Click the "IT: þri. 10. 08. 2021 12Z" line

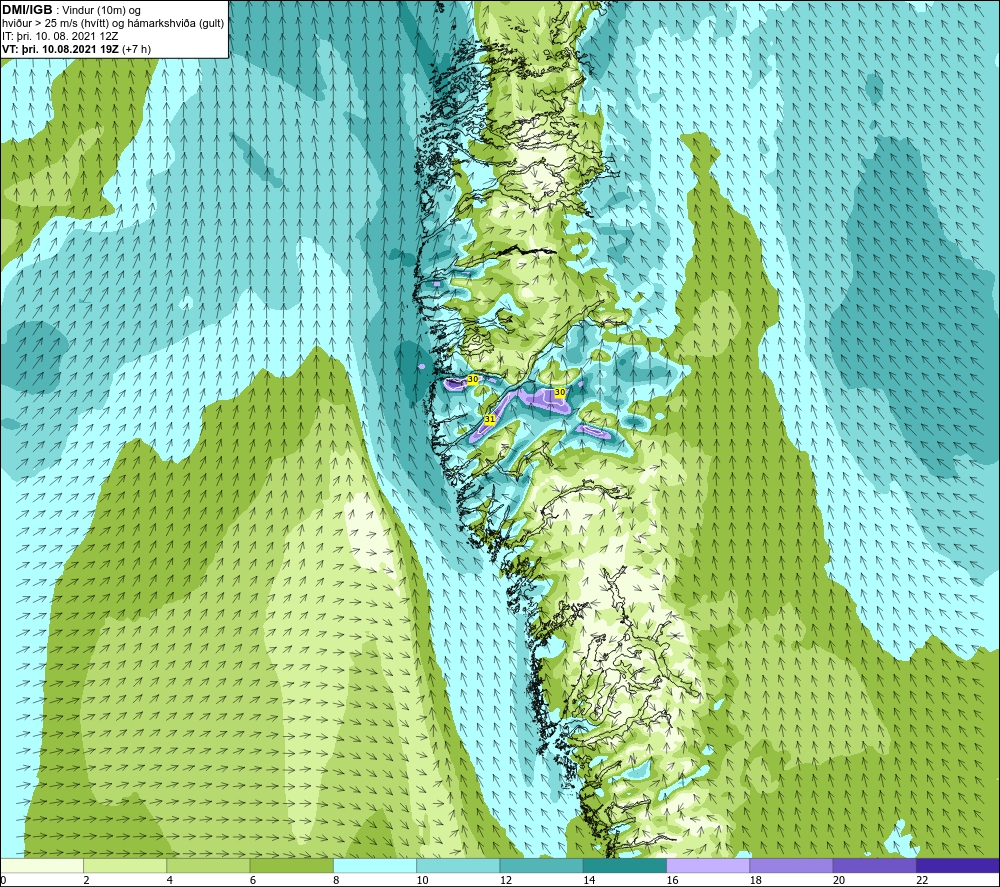click(60, 36)
